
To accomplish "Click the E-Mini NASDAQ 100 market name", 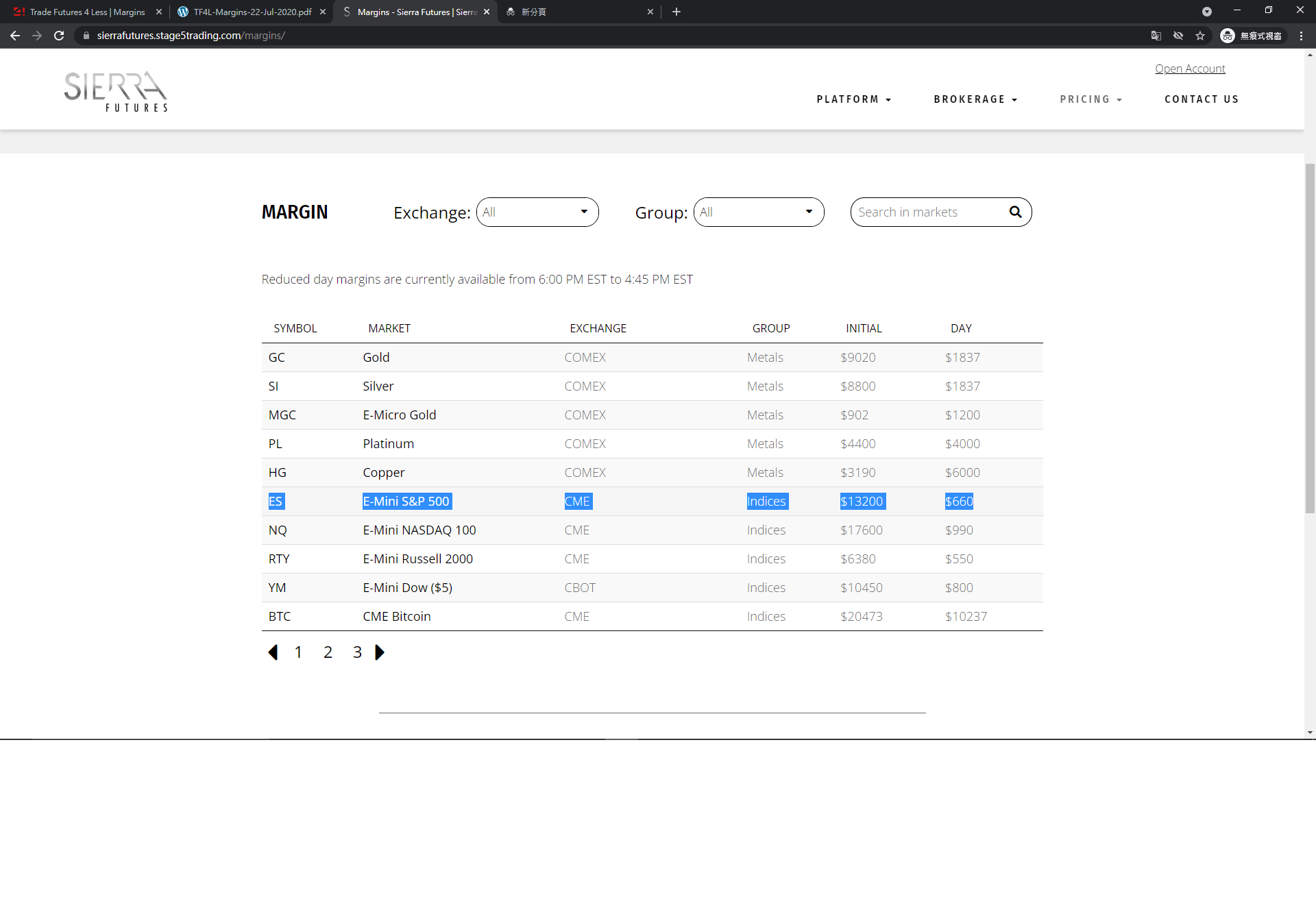I will [419, 530].
